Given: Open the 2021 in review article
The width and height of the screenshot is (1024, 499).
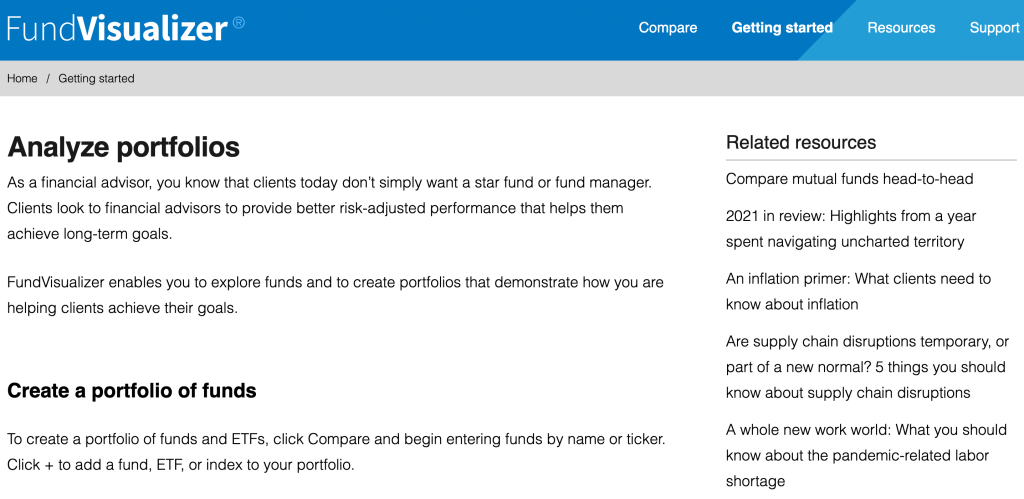Looking at the screenshot, I should [851, 228].
